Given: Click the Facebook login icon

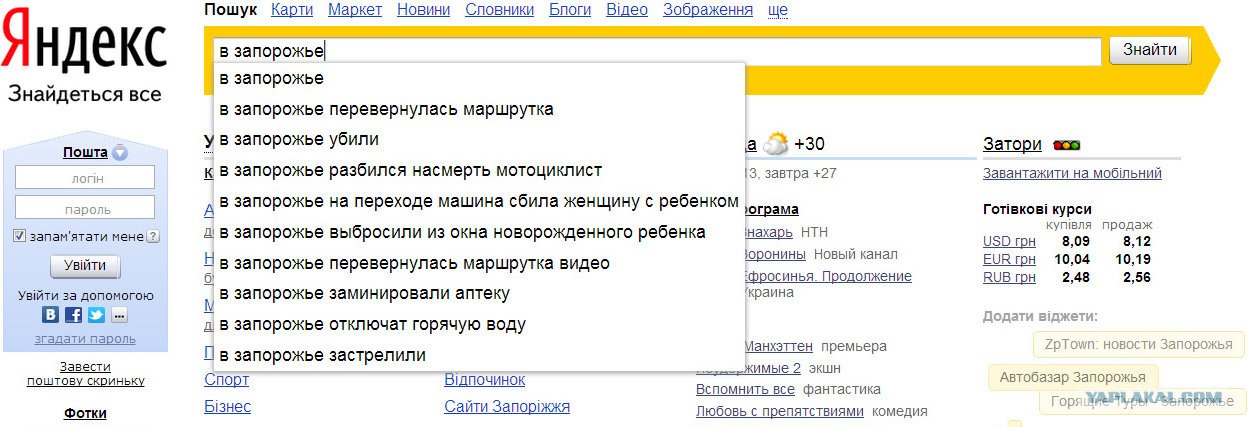Looking at the screenshot, I should pos(73,315).
